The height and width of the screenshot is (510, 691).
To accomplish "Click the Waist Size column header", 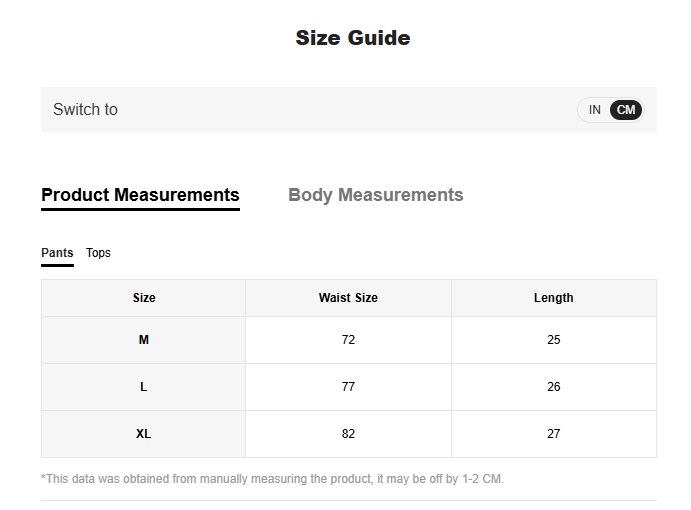I will coord(348,298).
